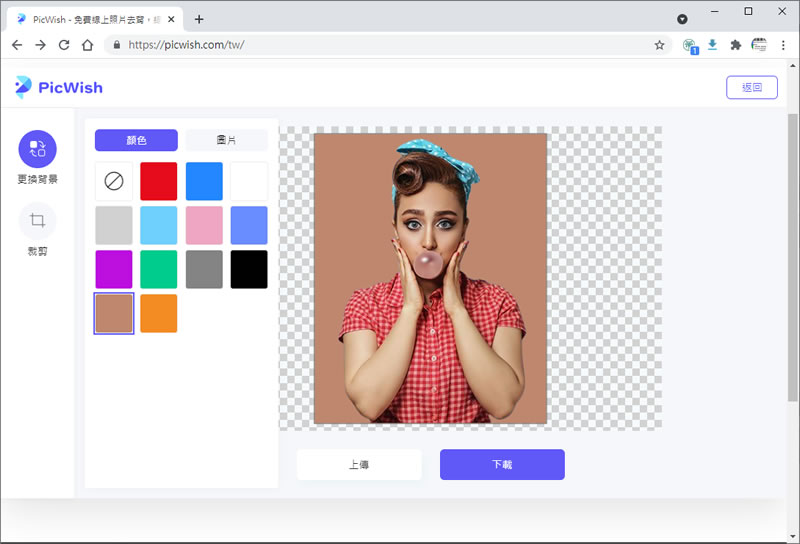Screen dimensions: 800x544
Task: Click the 更換背景 label
Action: tap(38, 179)
